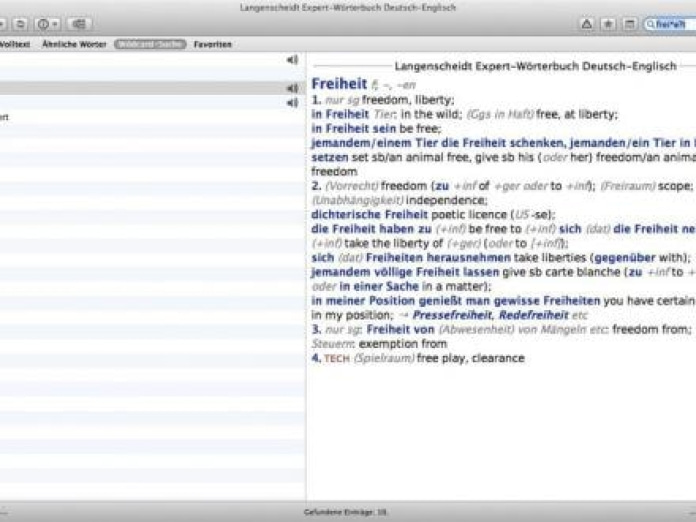Click 'jemandem völlige Freiheit lassen' phrase
Image resolution: width=696 pixels, height=522 pixels.
pyautogui.click(x=405, y=272)
